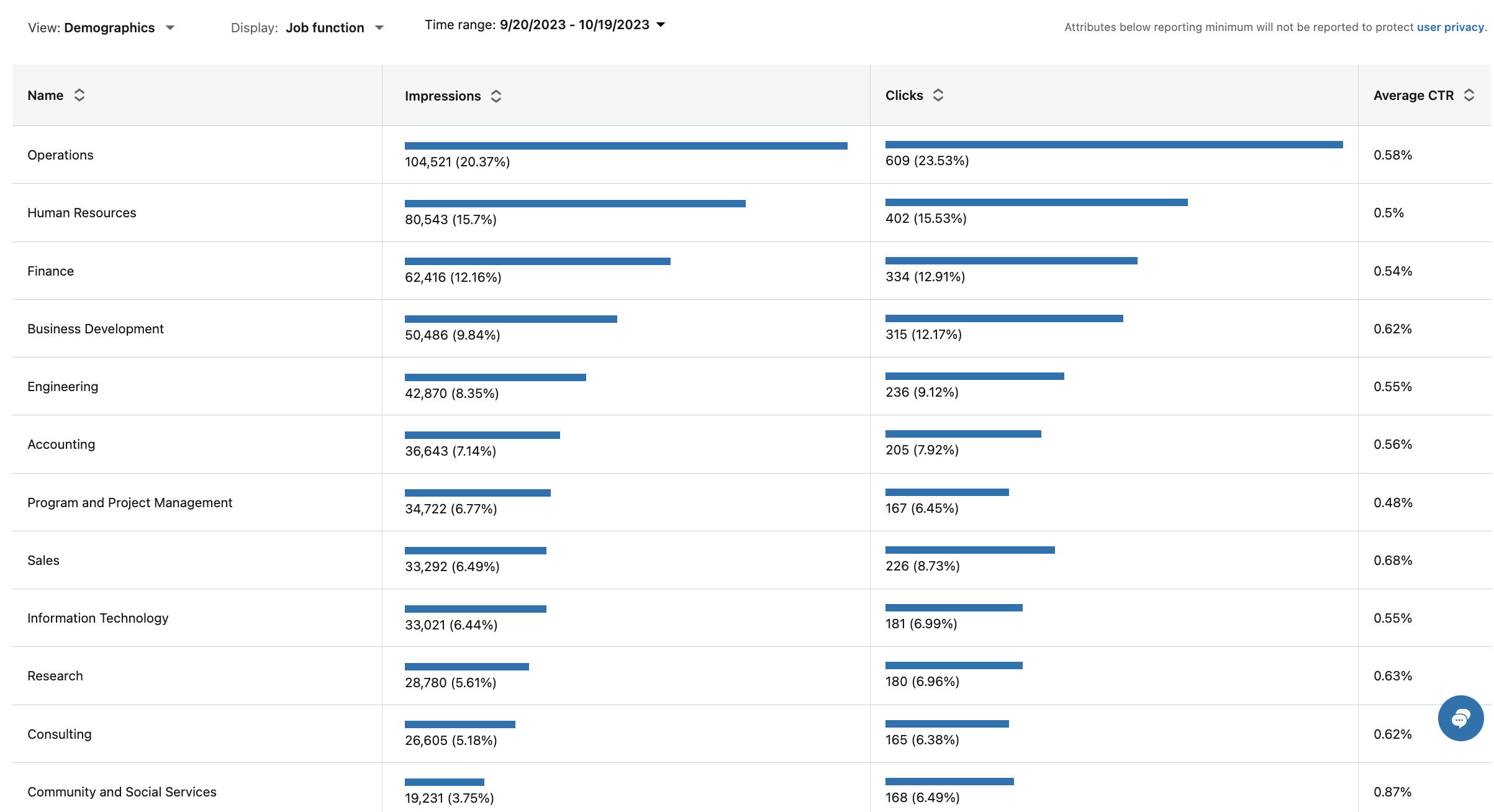
Task: Click the 0.54% CTR for Finance
Action: (x=1393, y=271)
